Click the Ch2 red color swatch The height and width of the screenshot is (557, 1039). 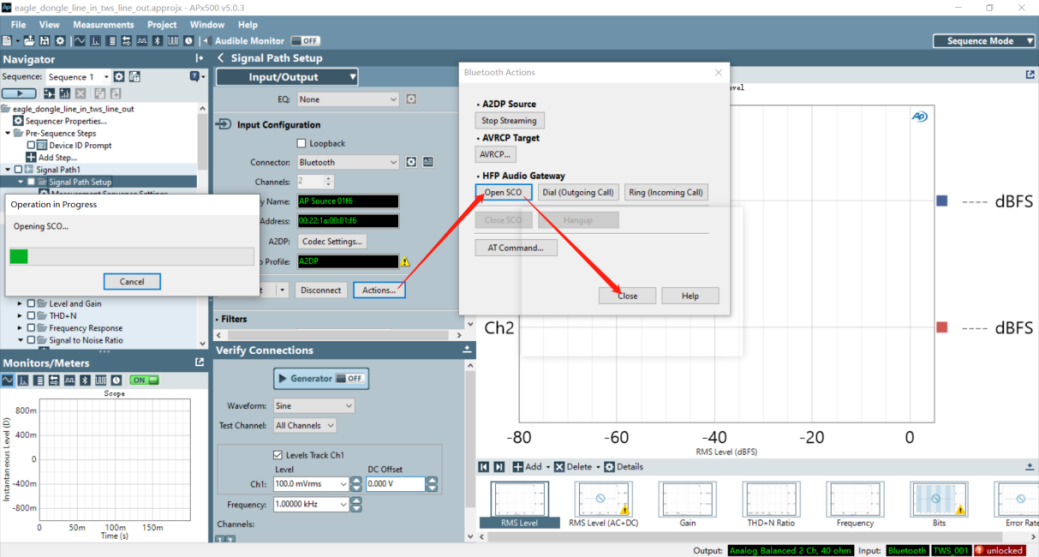pos(942,327)
